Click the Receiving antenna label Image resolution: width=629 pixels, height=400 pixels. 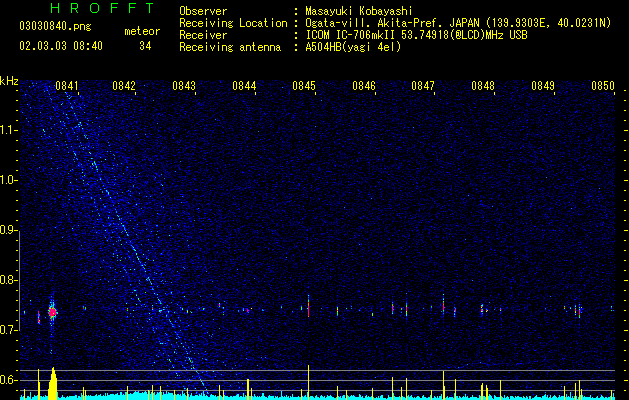[230, 47]
